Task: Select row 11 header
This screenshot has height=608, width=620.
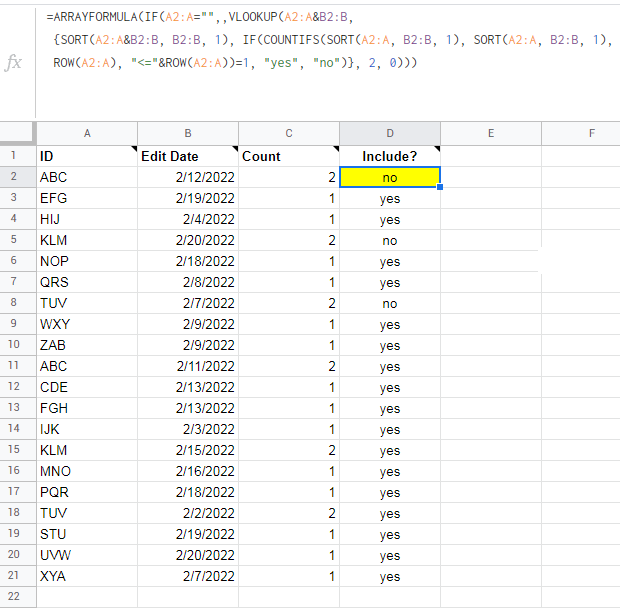Action: 18,365
